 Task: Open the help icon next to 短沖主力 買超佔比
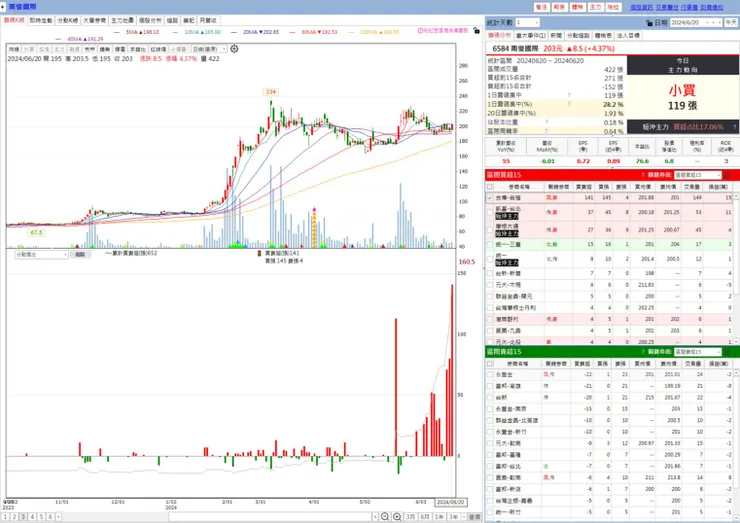(x=734, y=127)
